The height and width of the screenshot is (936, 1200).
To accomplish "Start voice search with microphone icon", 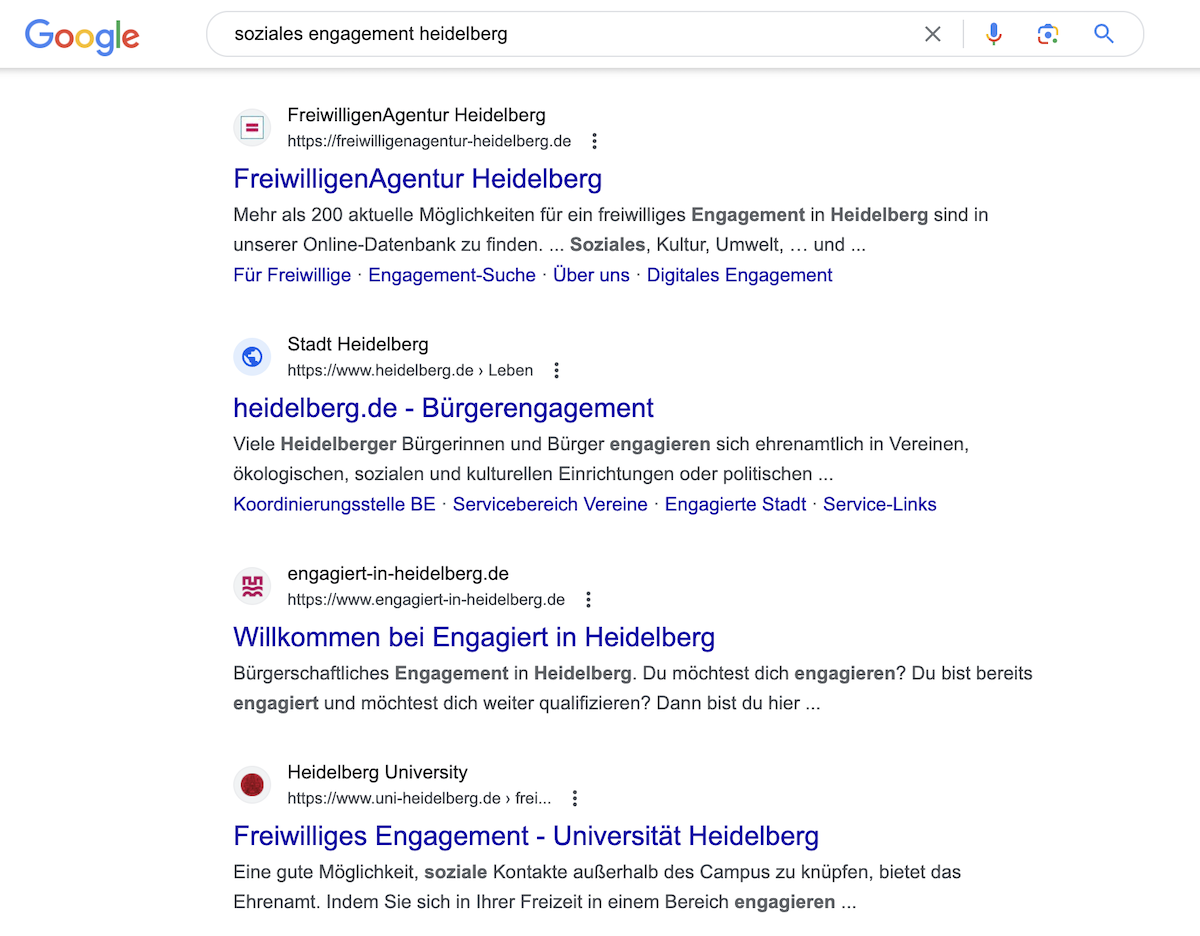I will point(993,34).
